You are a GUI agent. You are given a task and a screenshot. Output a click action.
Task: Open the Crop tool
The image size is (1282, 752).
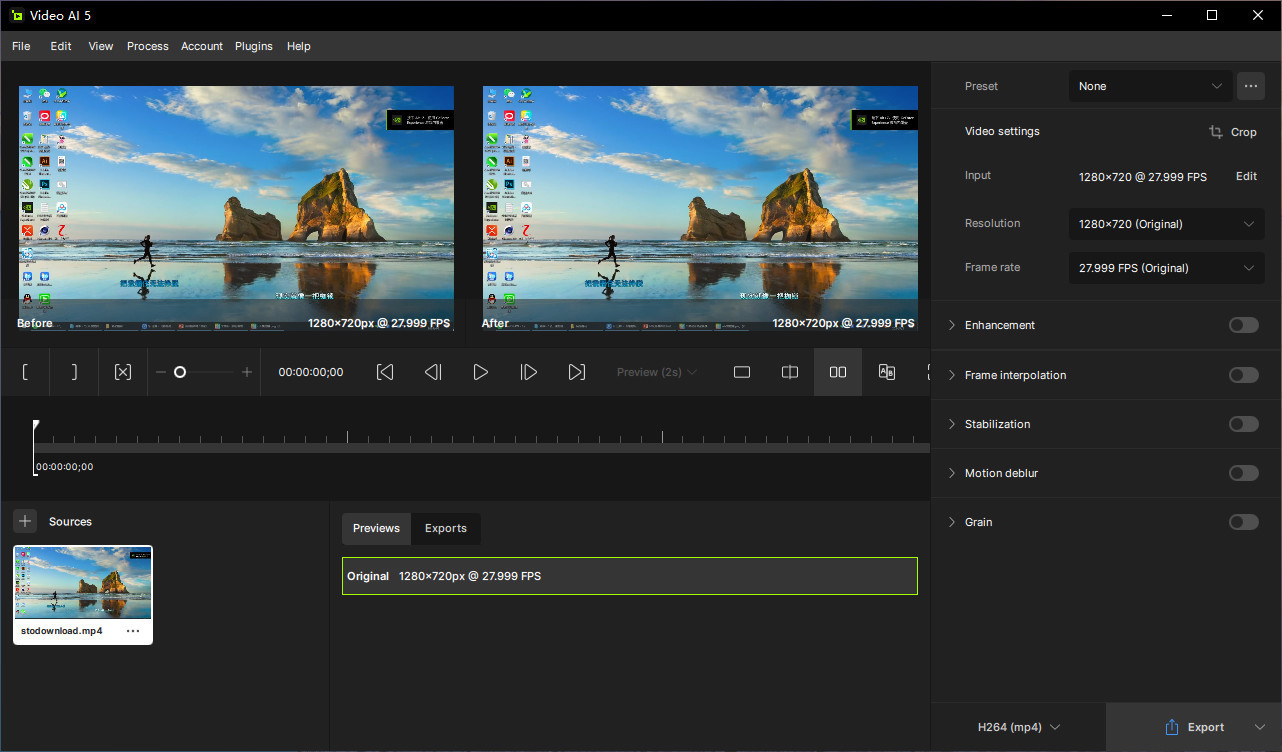(x=1232, y=132)
